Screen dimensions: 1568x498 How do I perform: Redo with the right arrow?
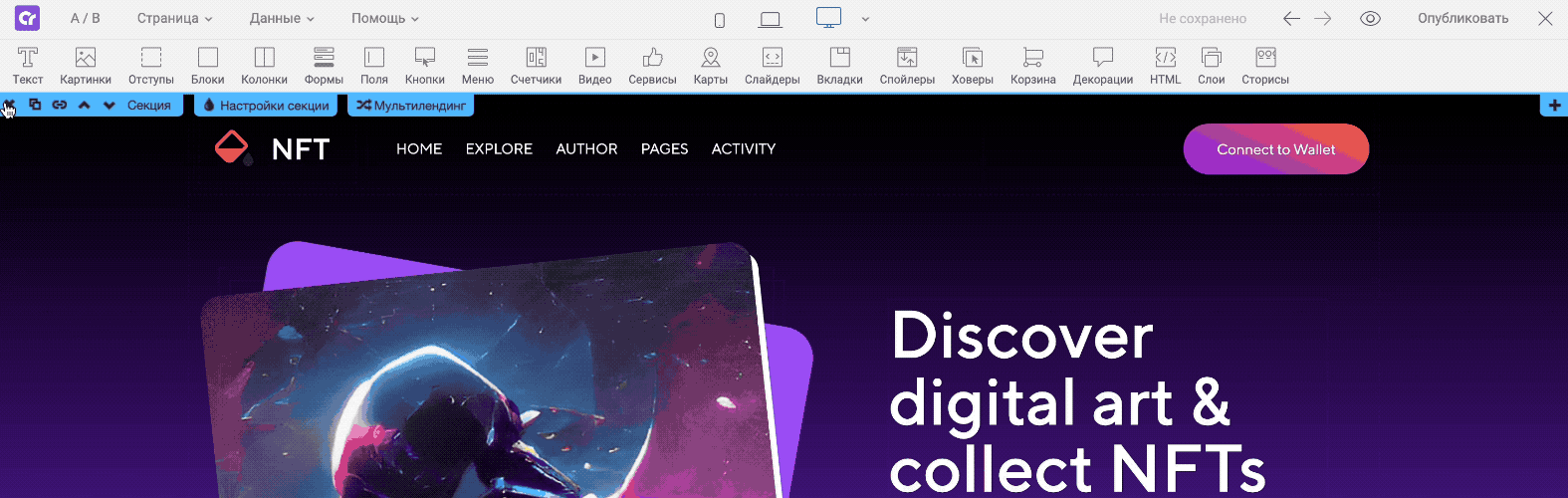(1323, 19)
